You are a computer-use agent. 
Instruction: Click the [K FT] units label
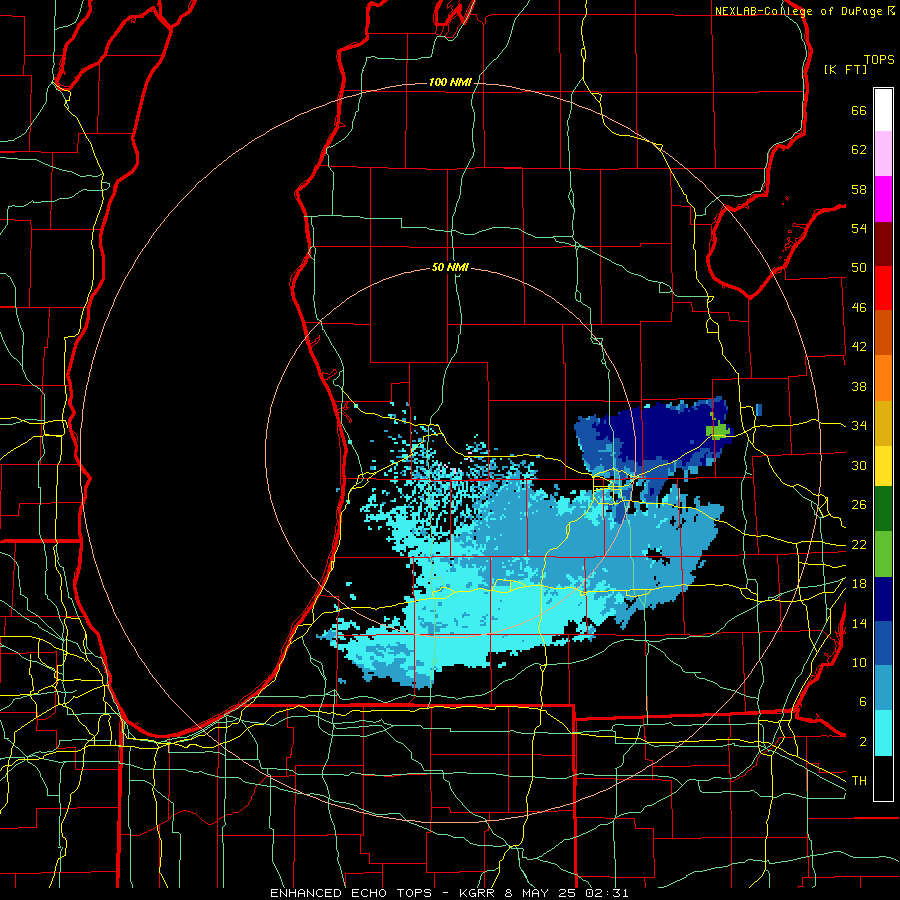[x=845, y=69]
